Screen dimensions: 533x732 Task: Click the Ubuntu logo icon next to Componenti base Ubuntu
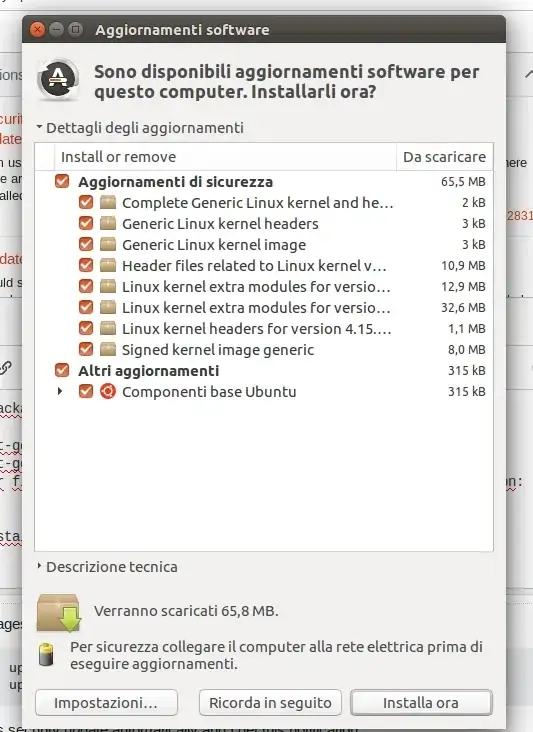point(108,391)
